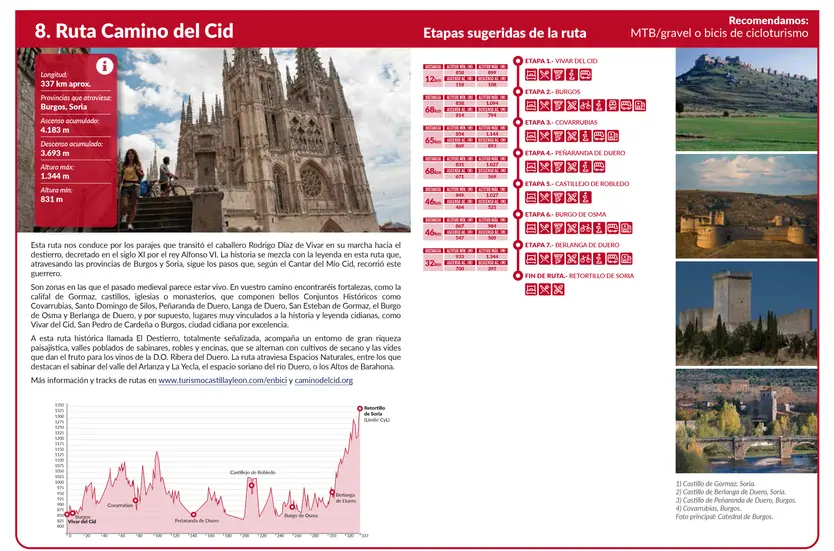The image size is (834, 551).
Task: Click the 'Etapas sugeridas de la ruta' heading
Action: click(x=504, y=33)
